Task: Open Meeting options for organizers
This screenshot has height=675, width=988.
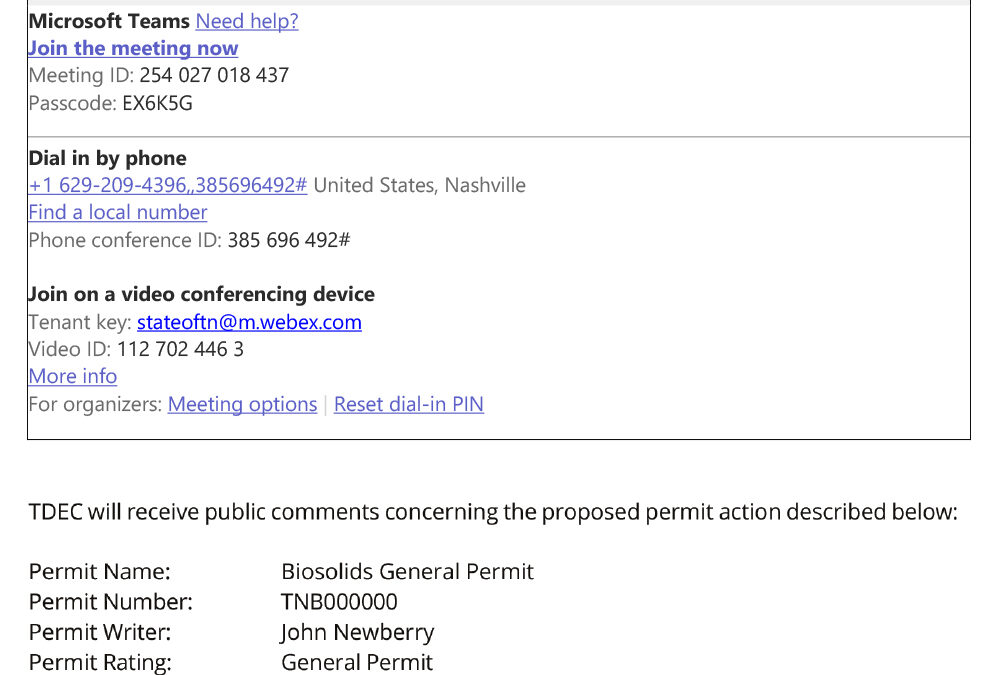Action: click(x=243, y=404)
